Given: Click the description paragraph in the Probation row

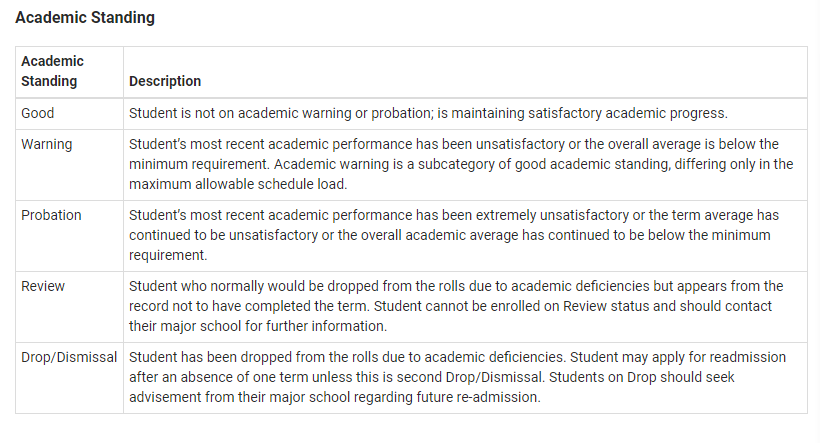Looking at the screenshot, I should tap(460, 235).
